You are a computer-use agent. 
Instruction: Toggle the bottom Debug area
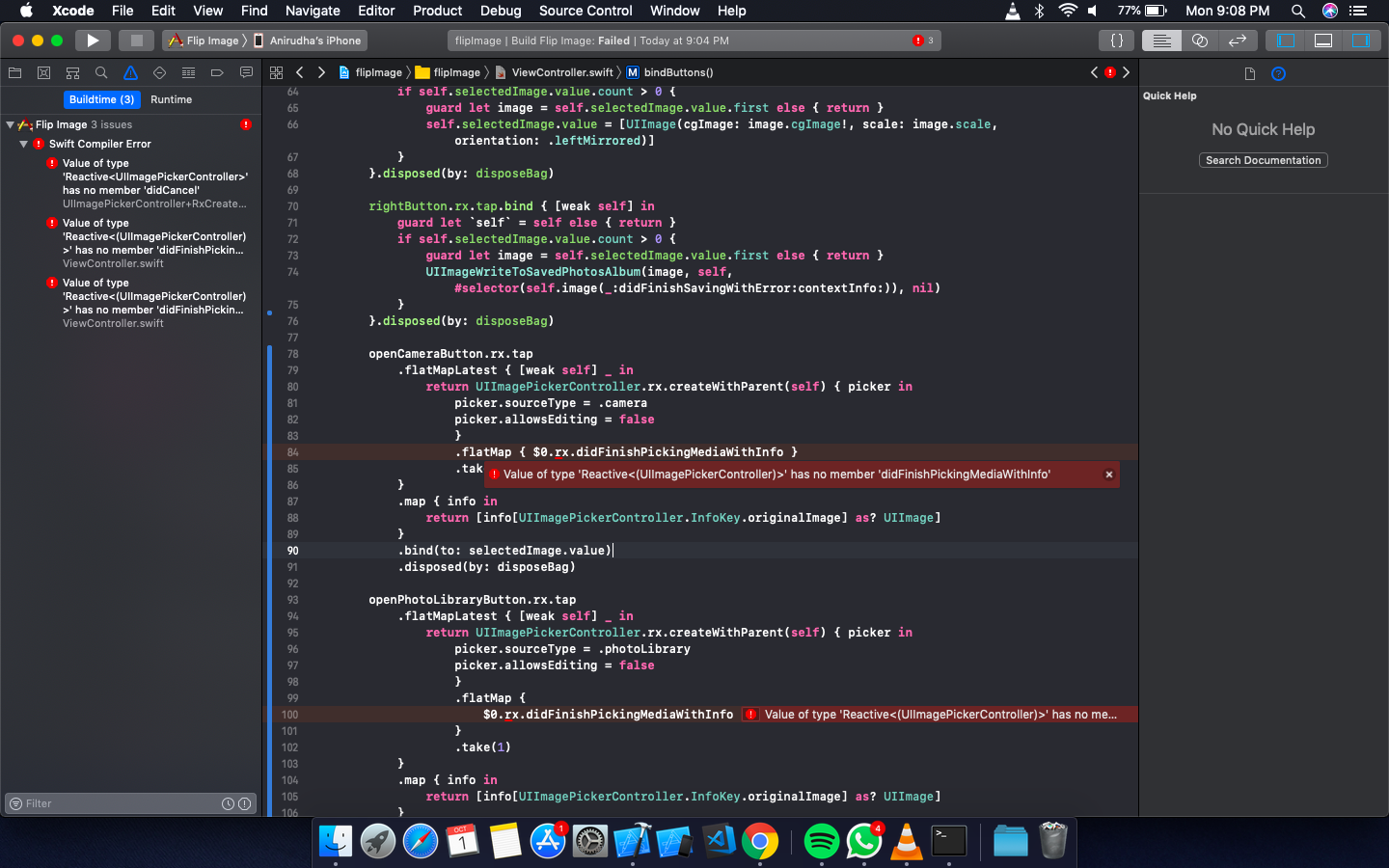[1322, 40]
